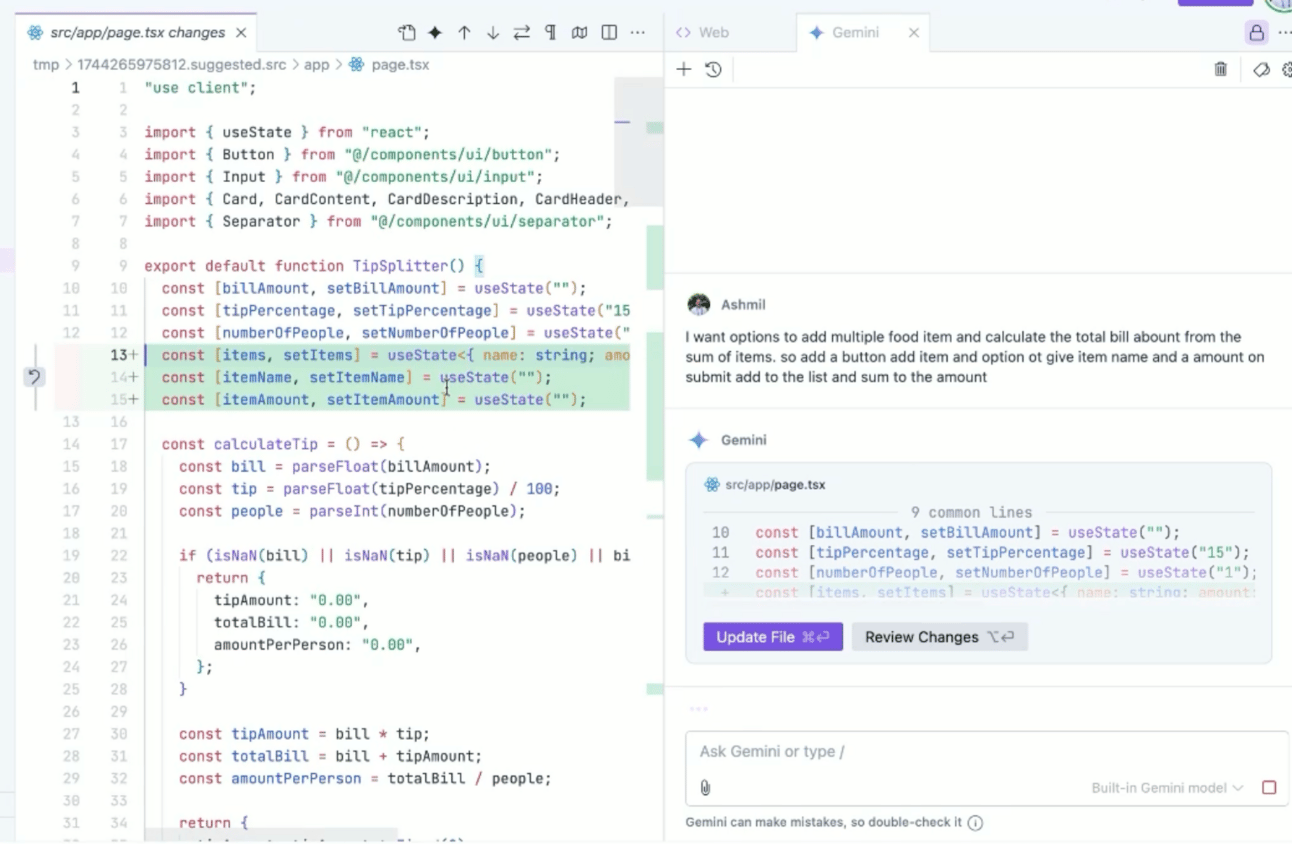Select the src/app/page.tsx changes tab

[x=136, y=33]
